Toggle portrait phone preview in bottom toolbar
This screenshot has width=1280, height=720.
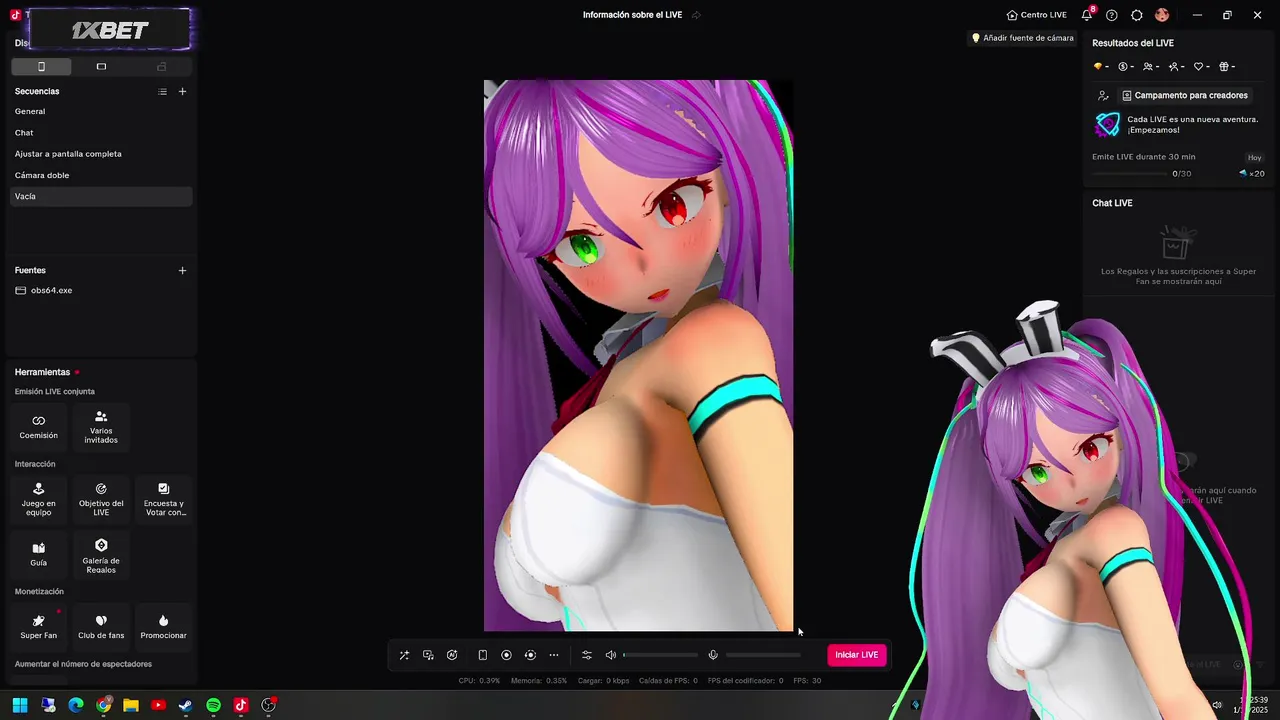pos(482,655)
